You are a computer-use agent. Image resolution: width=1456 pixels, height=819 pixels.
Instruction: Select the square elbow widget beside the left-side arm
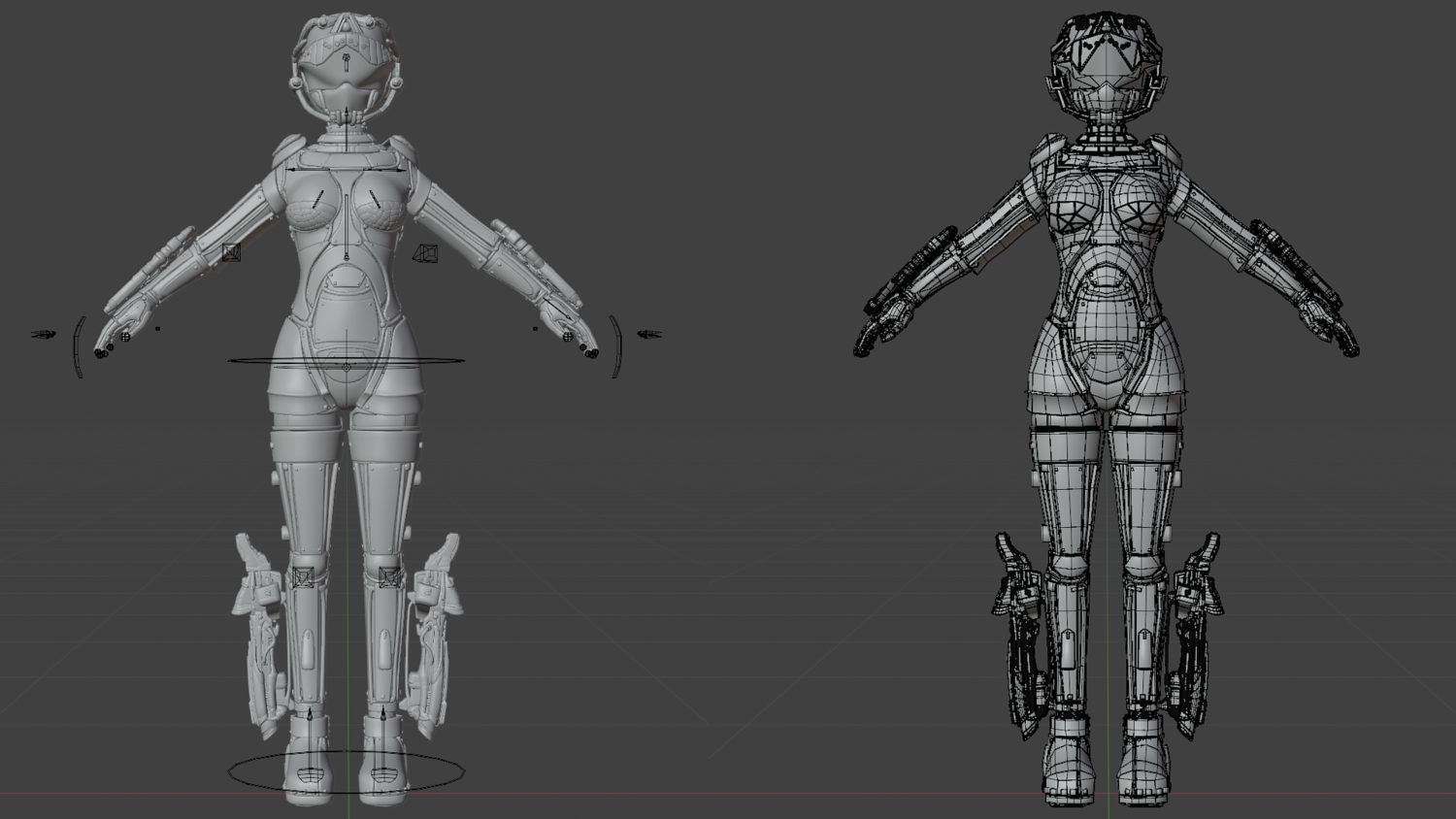tap(231, 252)
